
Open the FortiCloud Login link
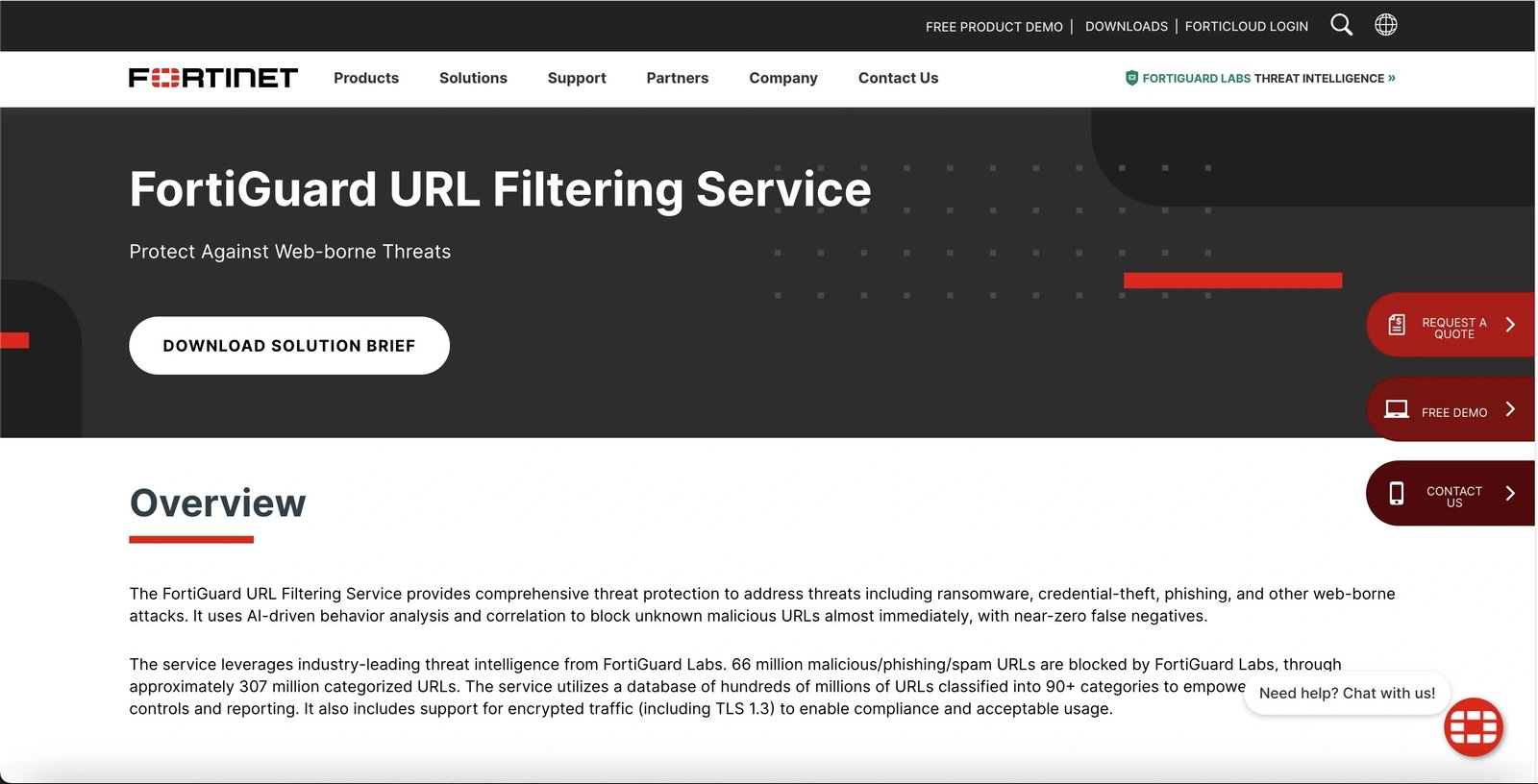[1246, 27]
